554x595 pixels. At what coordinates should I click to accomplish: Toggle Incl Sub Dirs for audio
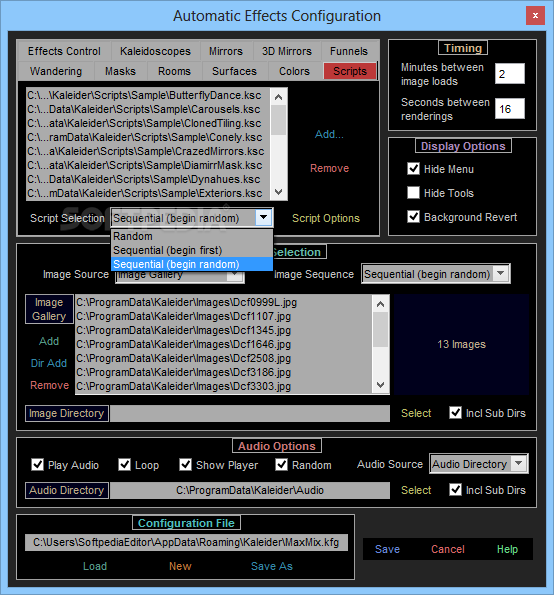tap(455, 490)
